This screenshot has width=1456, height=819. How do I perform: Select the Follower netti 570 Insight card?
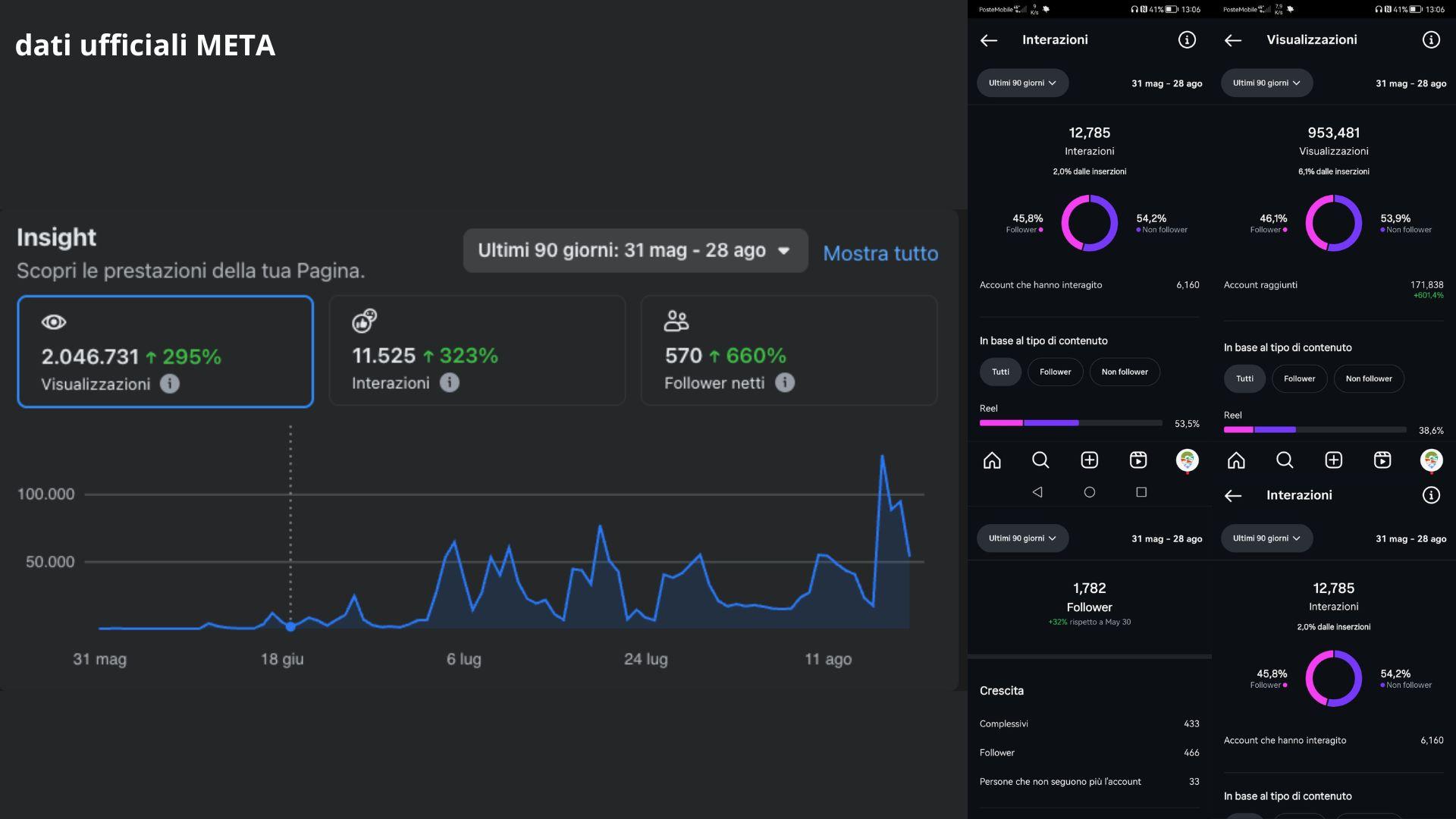789,350
